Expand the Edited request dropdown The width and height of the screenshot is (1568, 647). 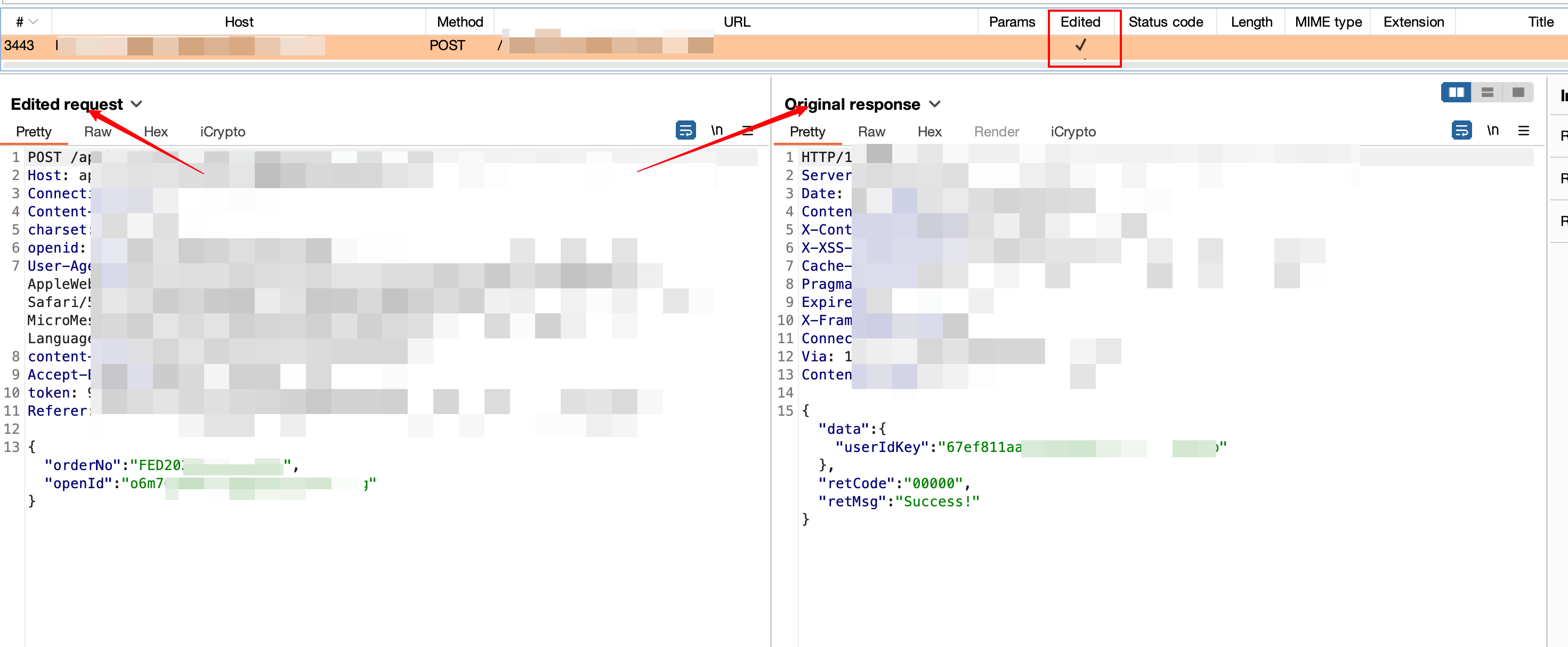tap(137, 104)
